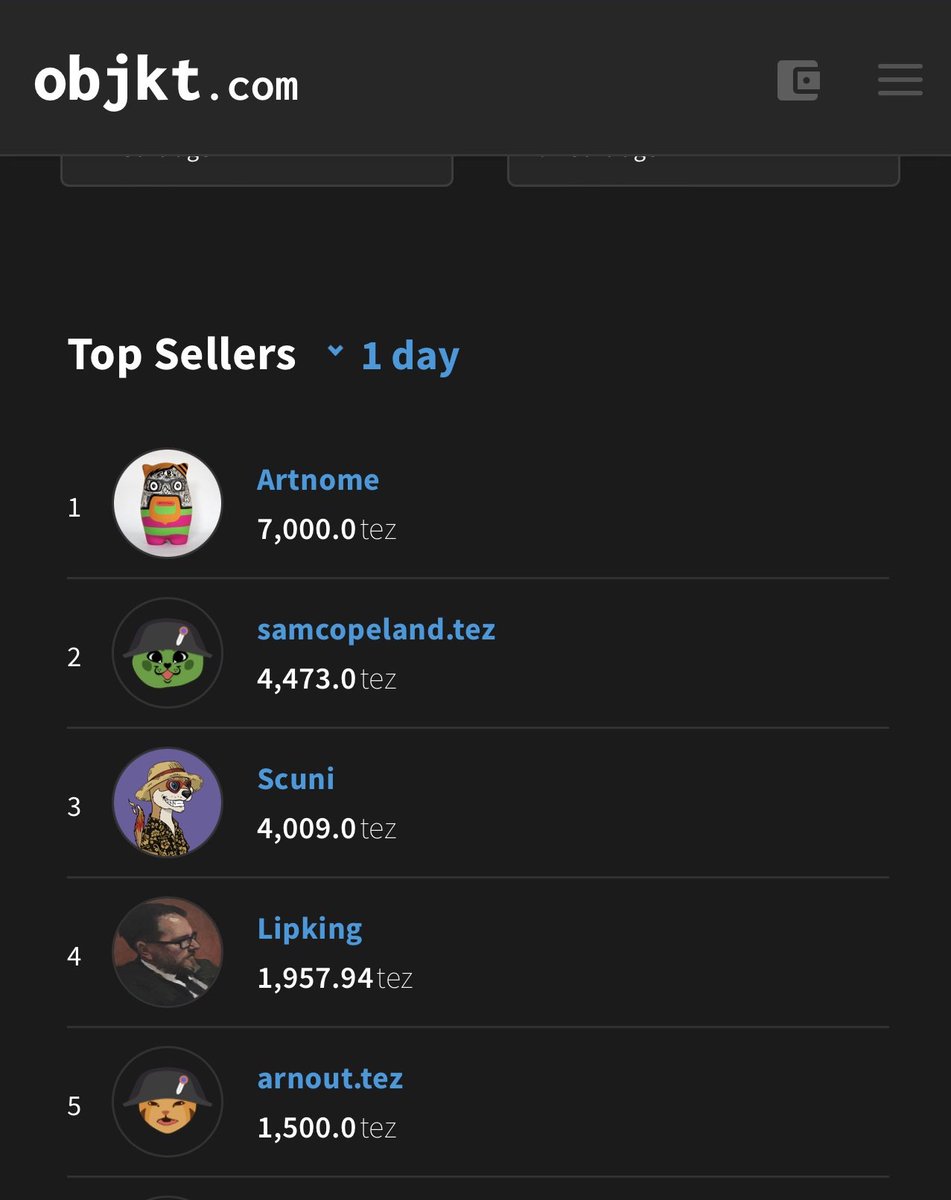Select the '1 day' period filter
951x1200 pixels.
click(x=410, y=355)
